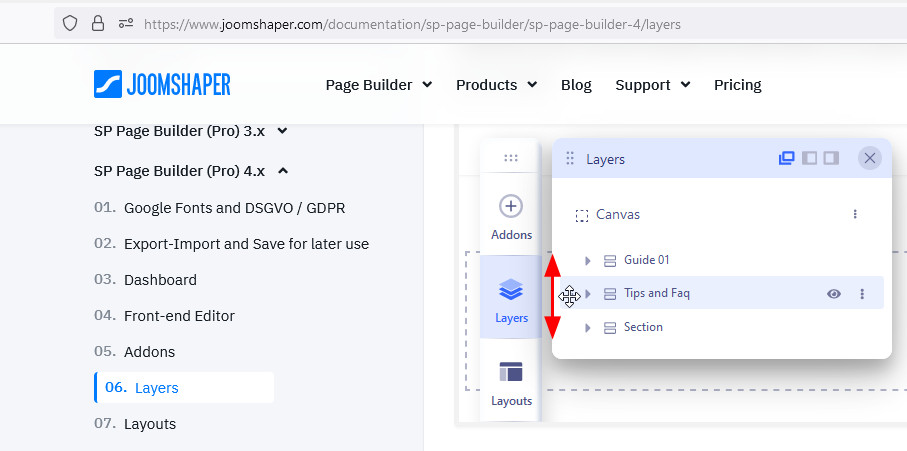907x451 pixels.
Task: Click the address bar URL field
Action: [x=412, y=24]
